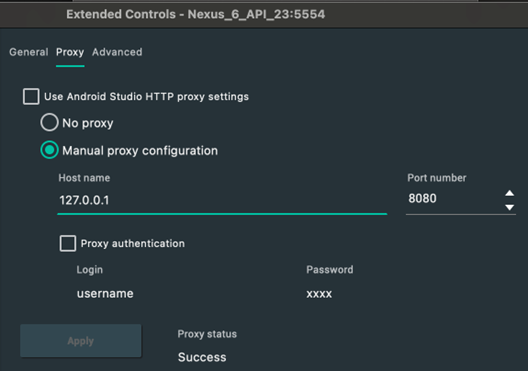Decrease port number with down arrow

pyautogui.click(x=509, y=207)
